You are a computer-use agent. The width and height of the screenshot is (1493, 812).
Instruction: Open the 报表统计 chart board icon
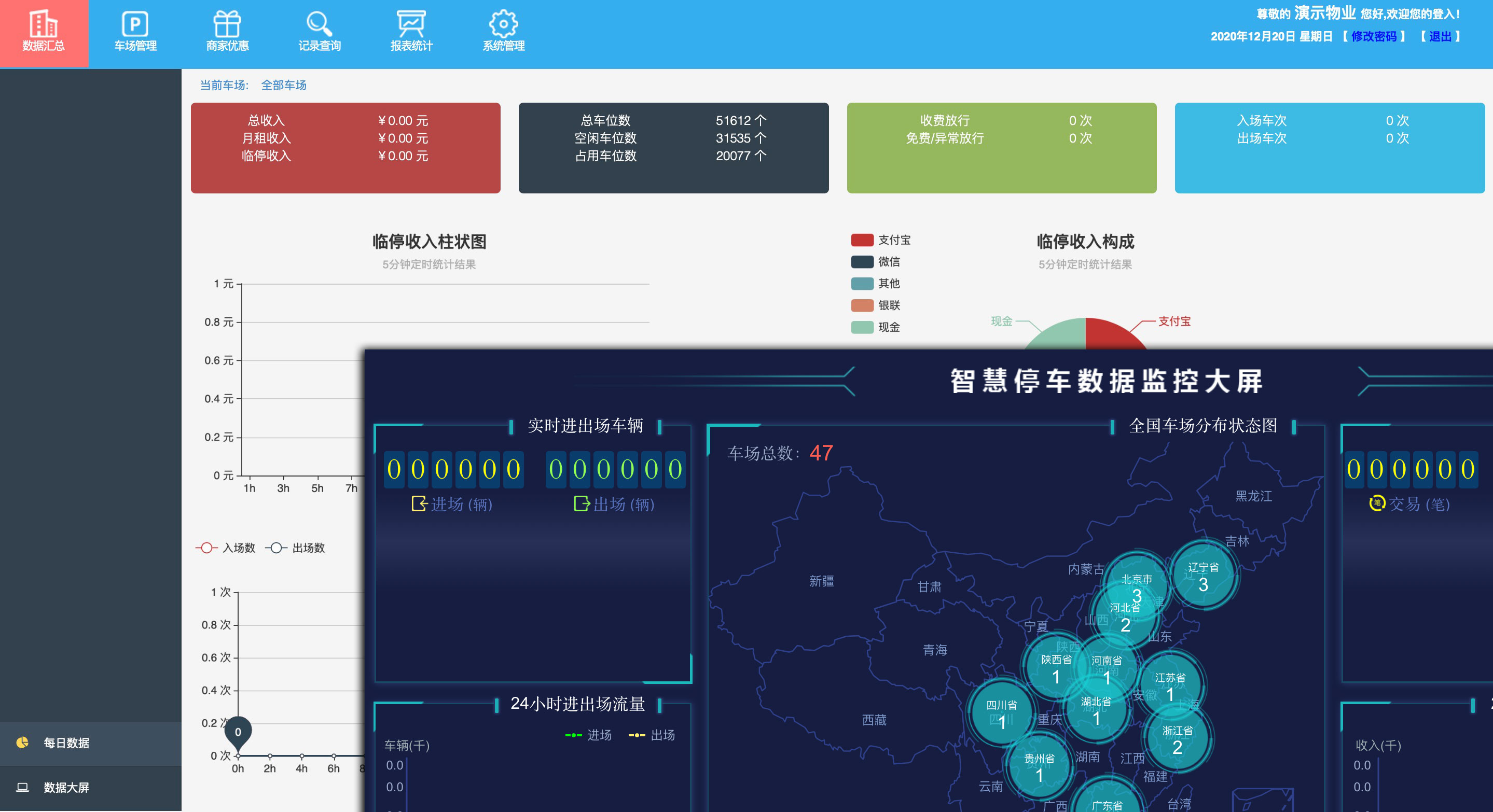click(x=411, y=24)
